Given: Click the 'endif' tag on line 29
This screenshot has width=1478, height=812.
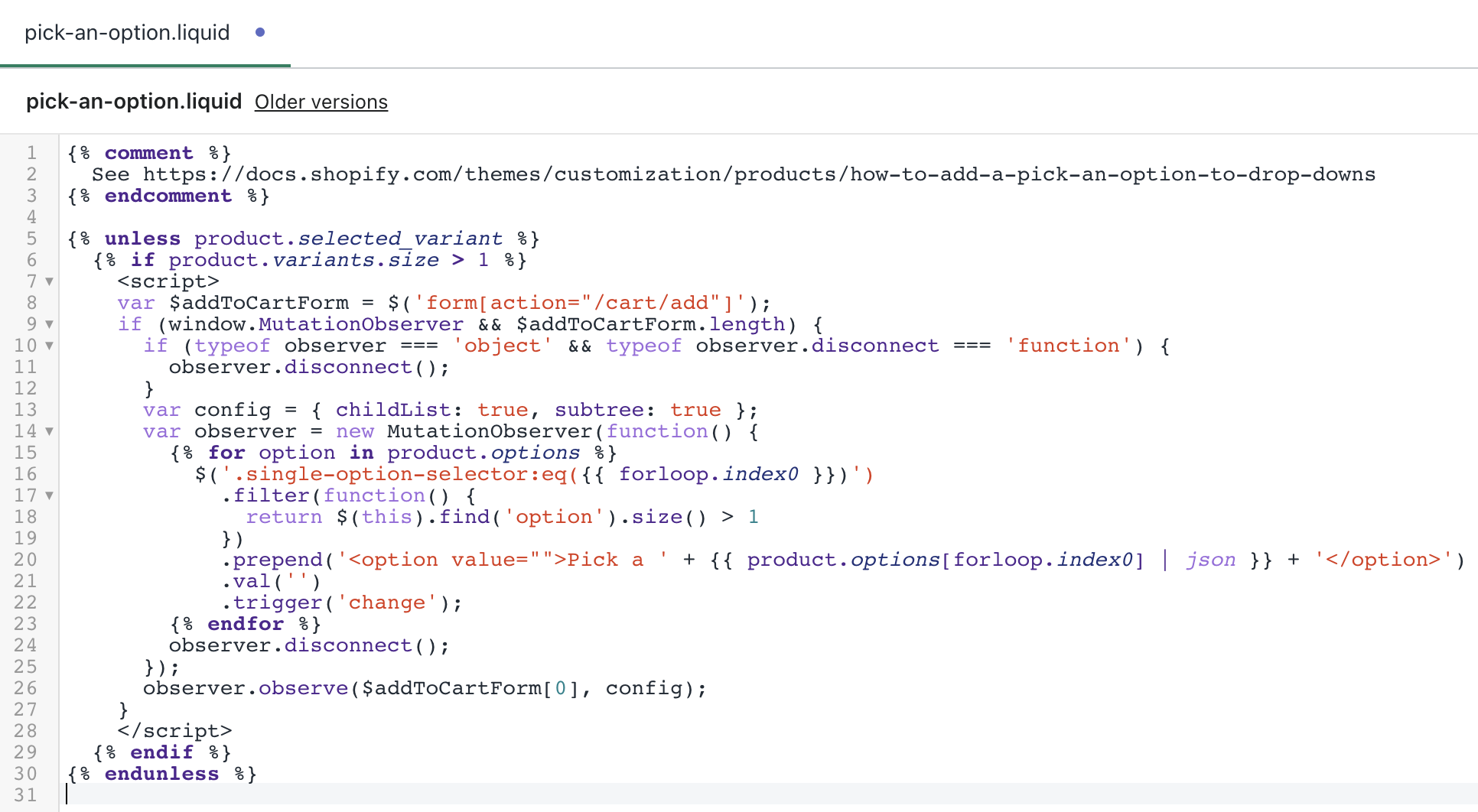Looking at the screenshot, I should tap(162, 752).
